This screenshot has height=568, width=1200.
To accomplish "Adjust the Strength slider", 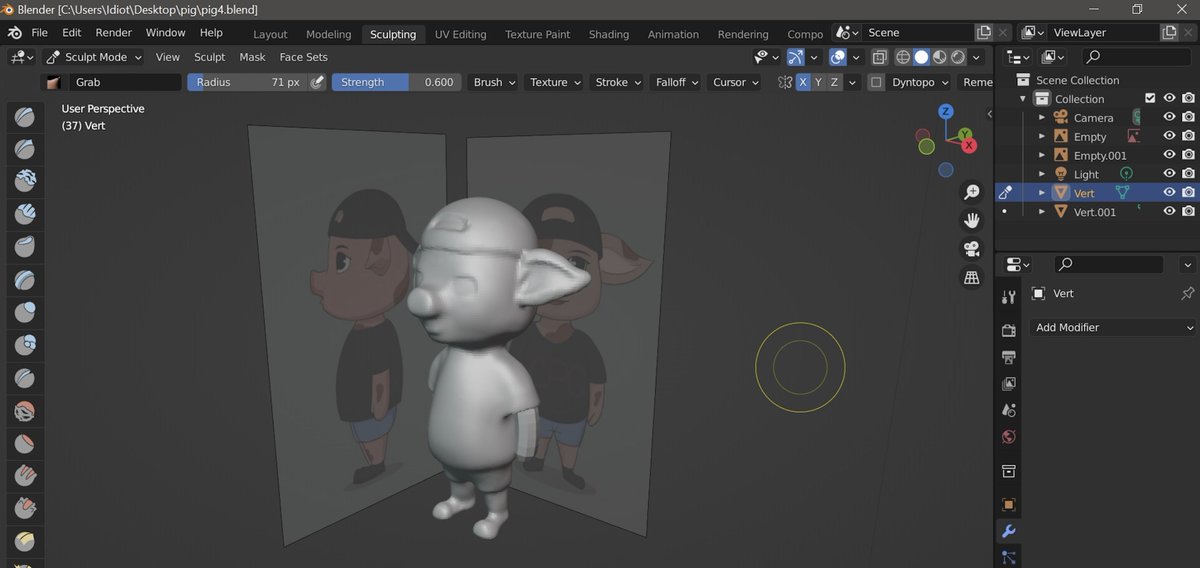I will tap(396, 82).
